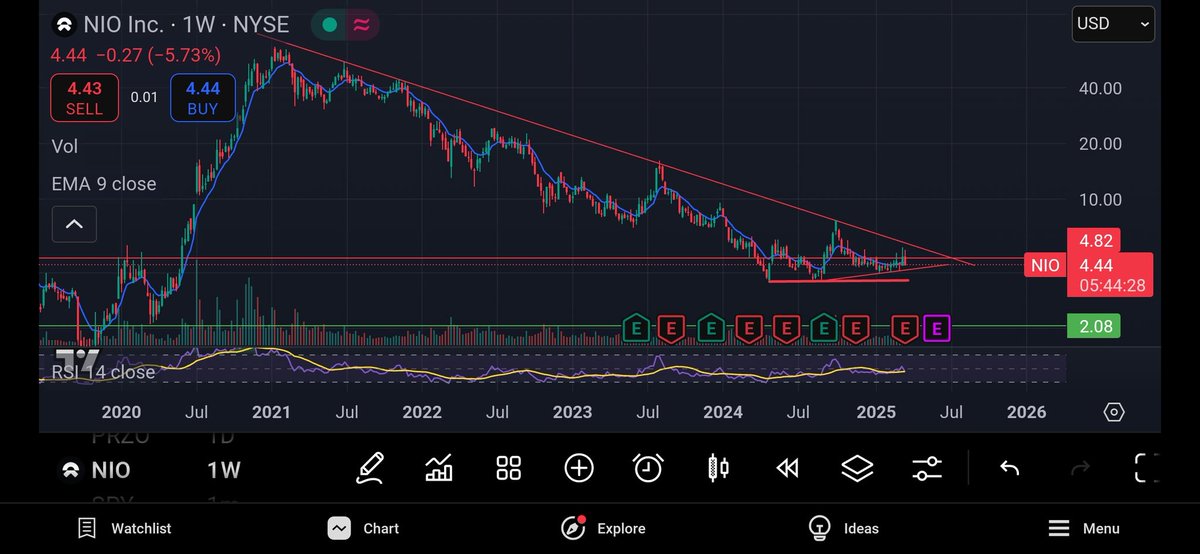The height and width of the screenshot is (554, 1200).
Task: Click the first green earnings E marker
Action: click(634, 327)
